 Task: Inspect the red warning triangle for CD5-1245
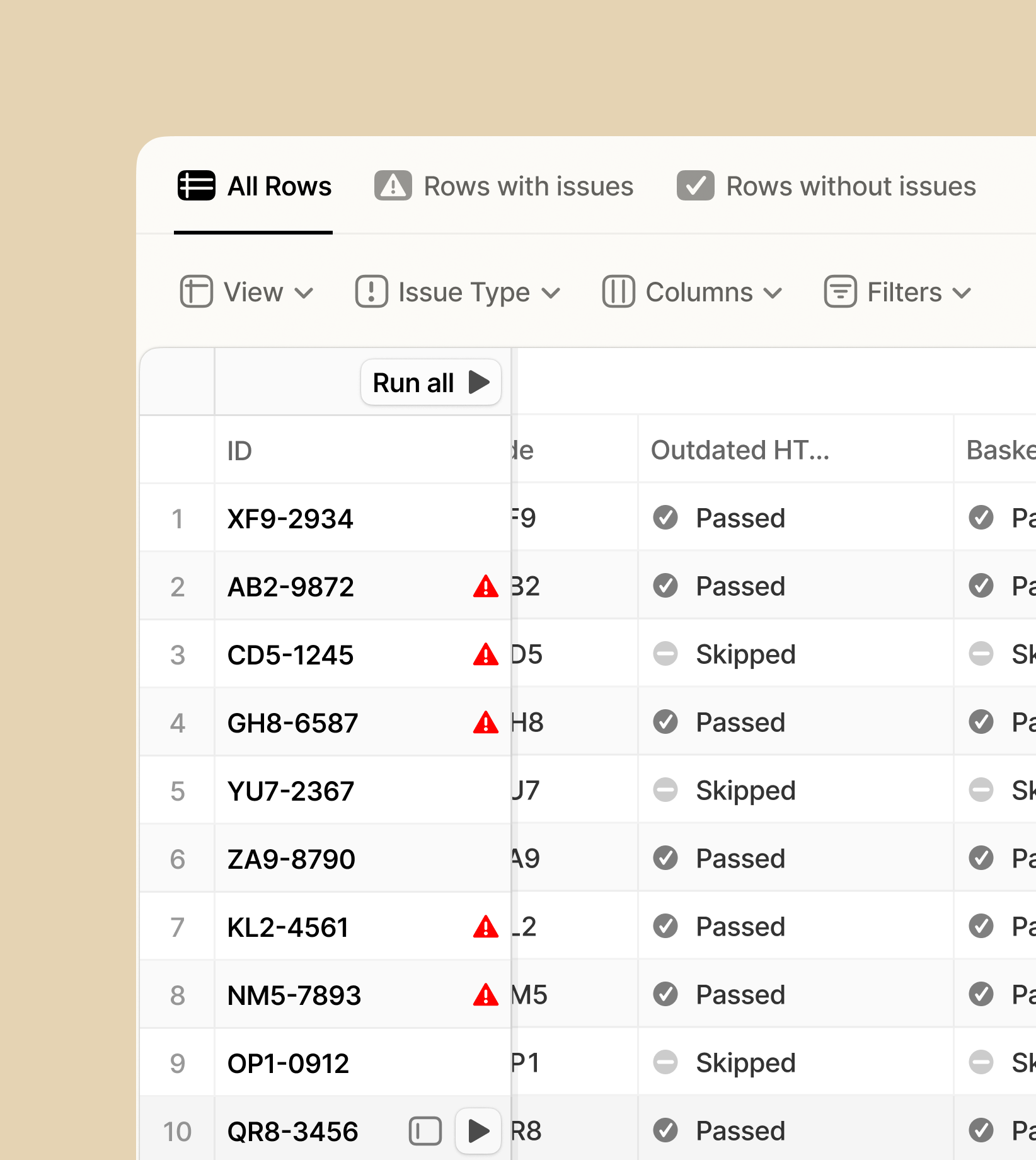point(486,654)
